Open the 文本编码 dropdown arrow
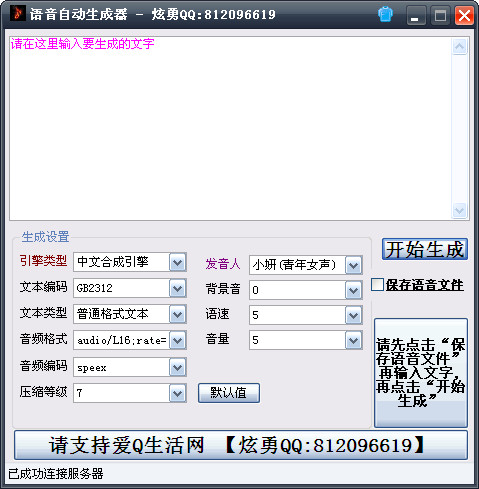The width and height of the screenshot is (479, 489). click(177, 288)
